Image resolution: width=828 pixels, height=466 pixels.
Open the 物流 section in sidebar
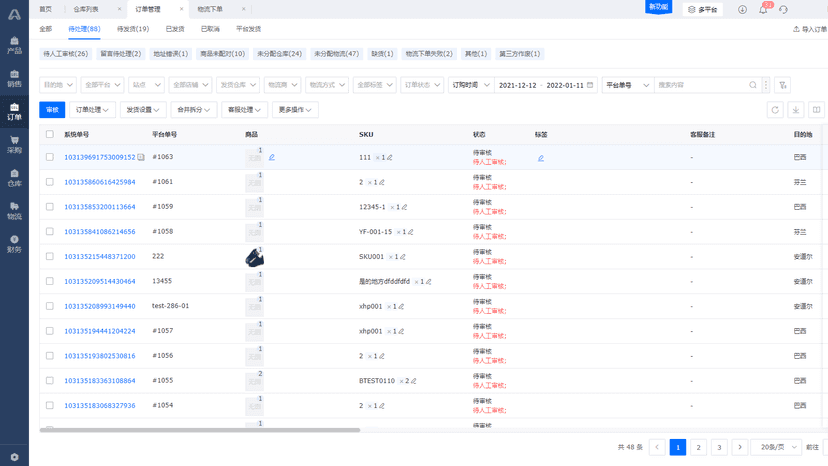tap(14, 211)
